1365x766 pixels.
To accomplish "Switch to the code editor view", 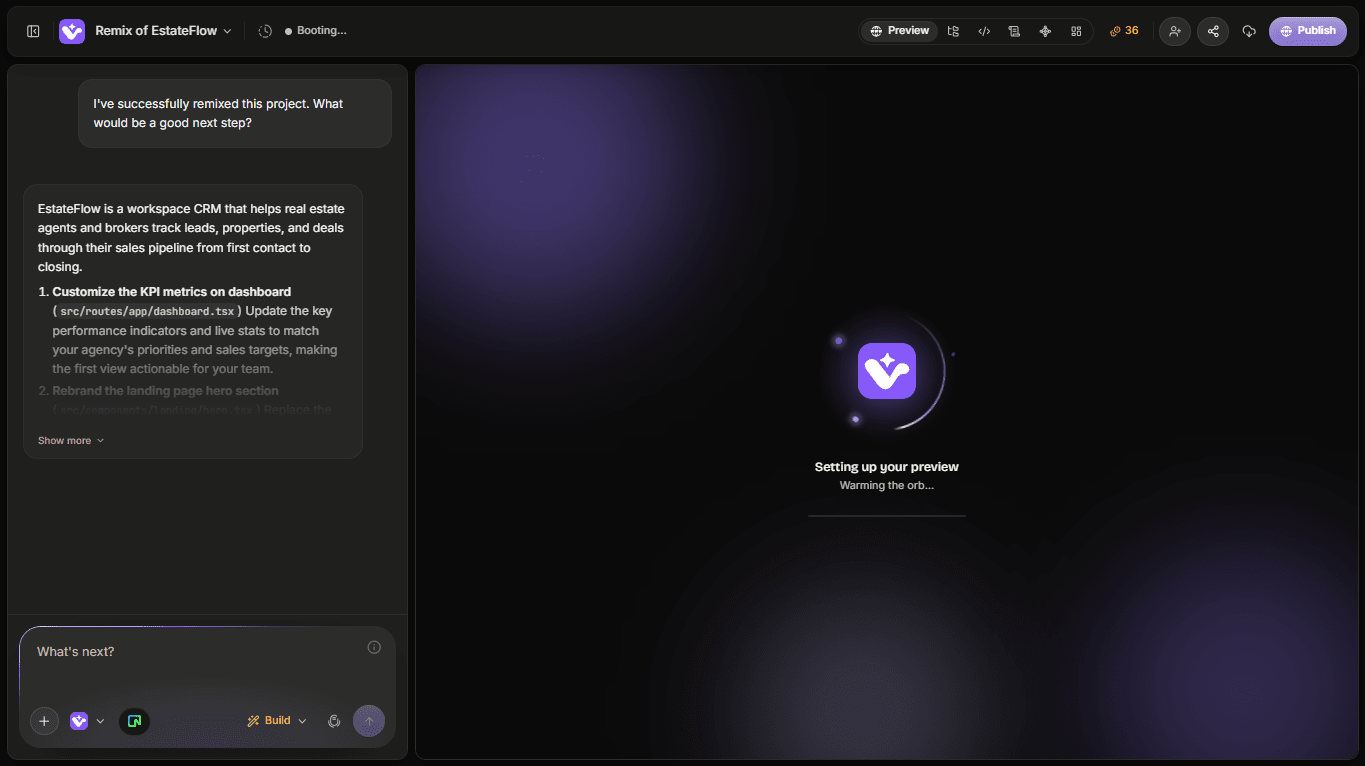I will [984, 31].
